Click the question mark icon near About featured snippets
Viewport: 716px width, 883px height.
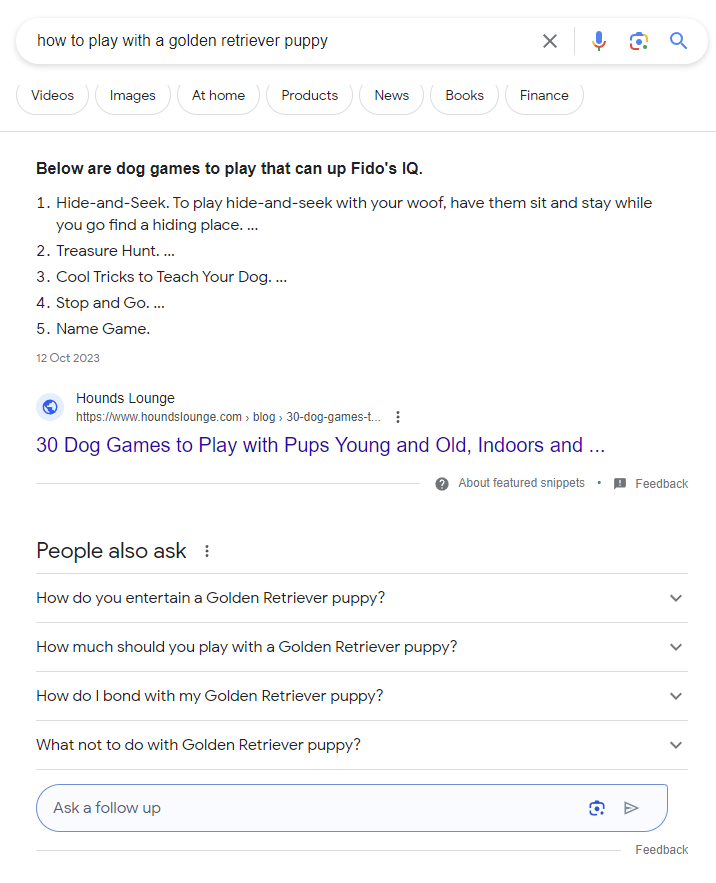441,483
